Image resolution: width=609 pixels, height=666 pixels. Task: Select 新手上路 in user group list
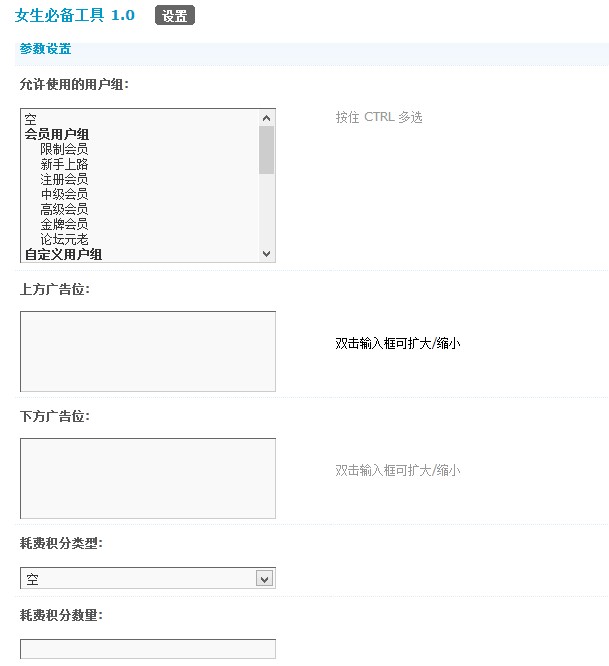64,164
